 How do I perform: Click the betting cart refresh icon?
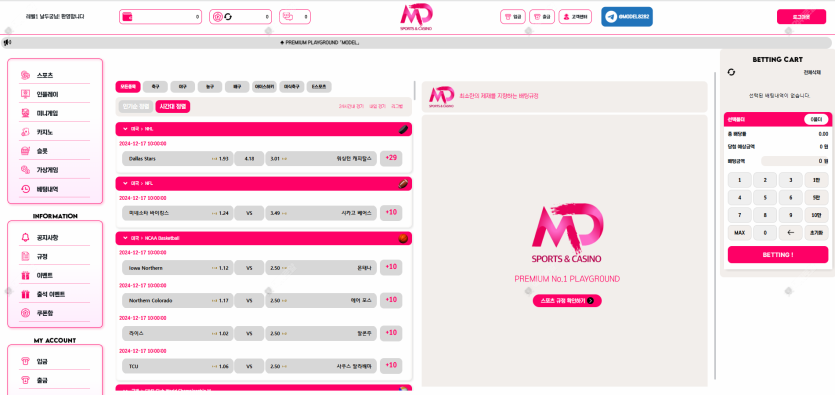point(731,72)
